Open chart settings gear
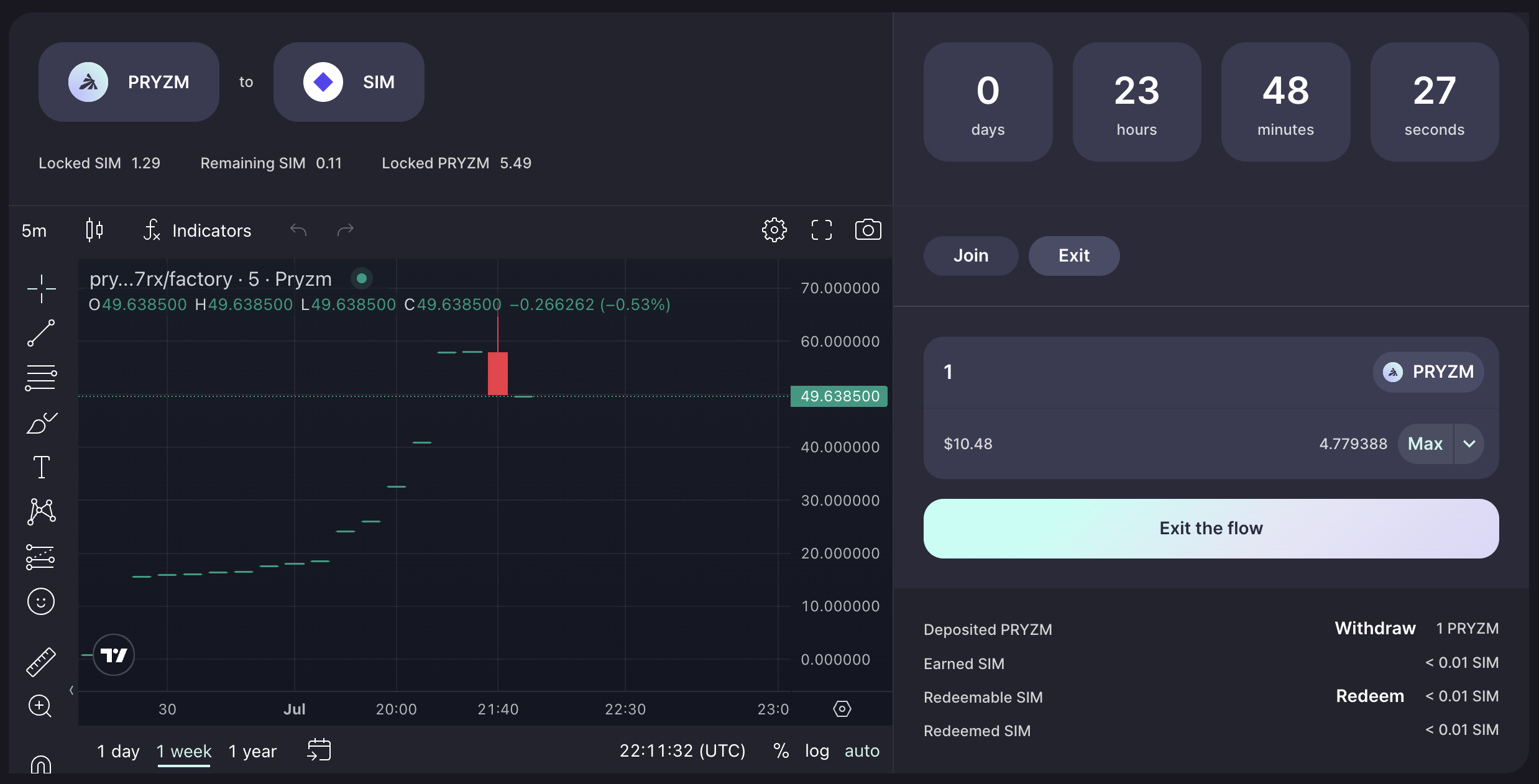 (774, 230)
